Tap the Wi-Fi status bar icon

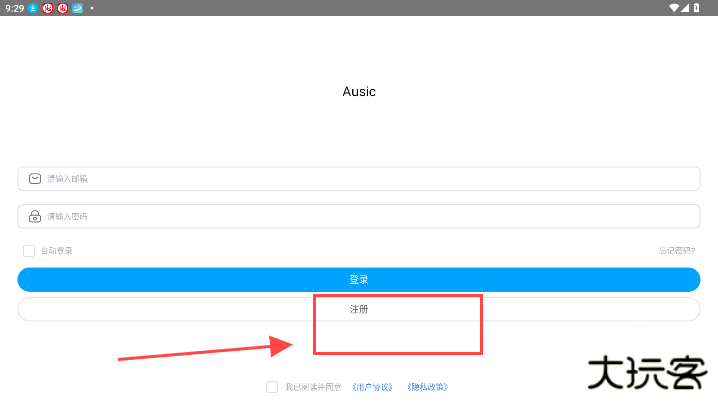tap(673, 7)
